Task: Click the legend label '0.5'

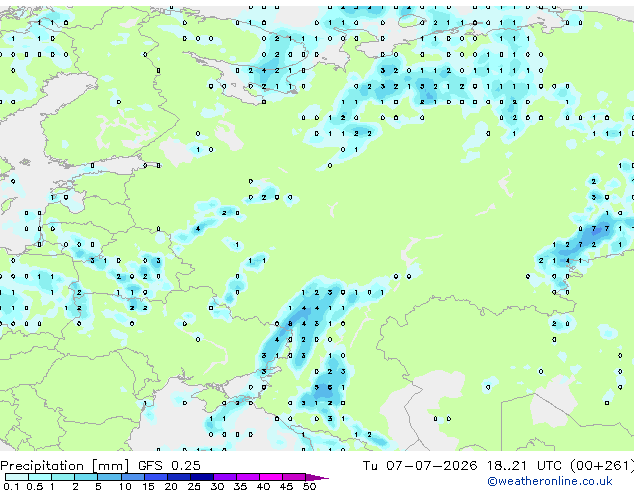Action: (35, 486)
